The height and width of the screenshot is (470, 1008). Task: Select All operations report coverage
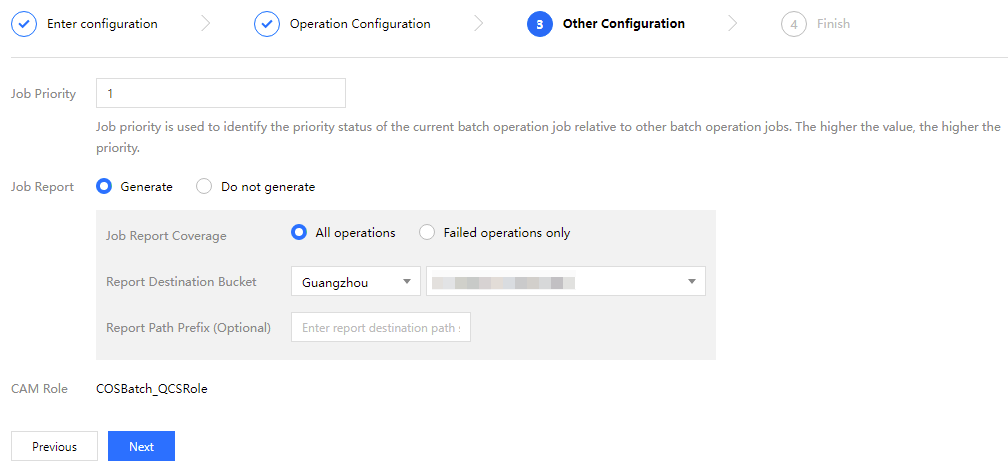298,232
